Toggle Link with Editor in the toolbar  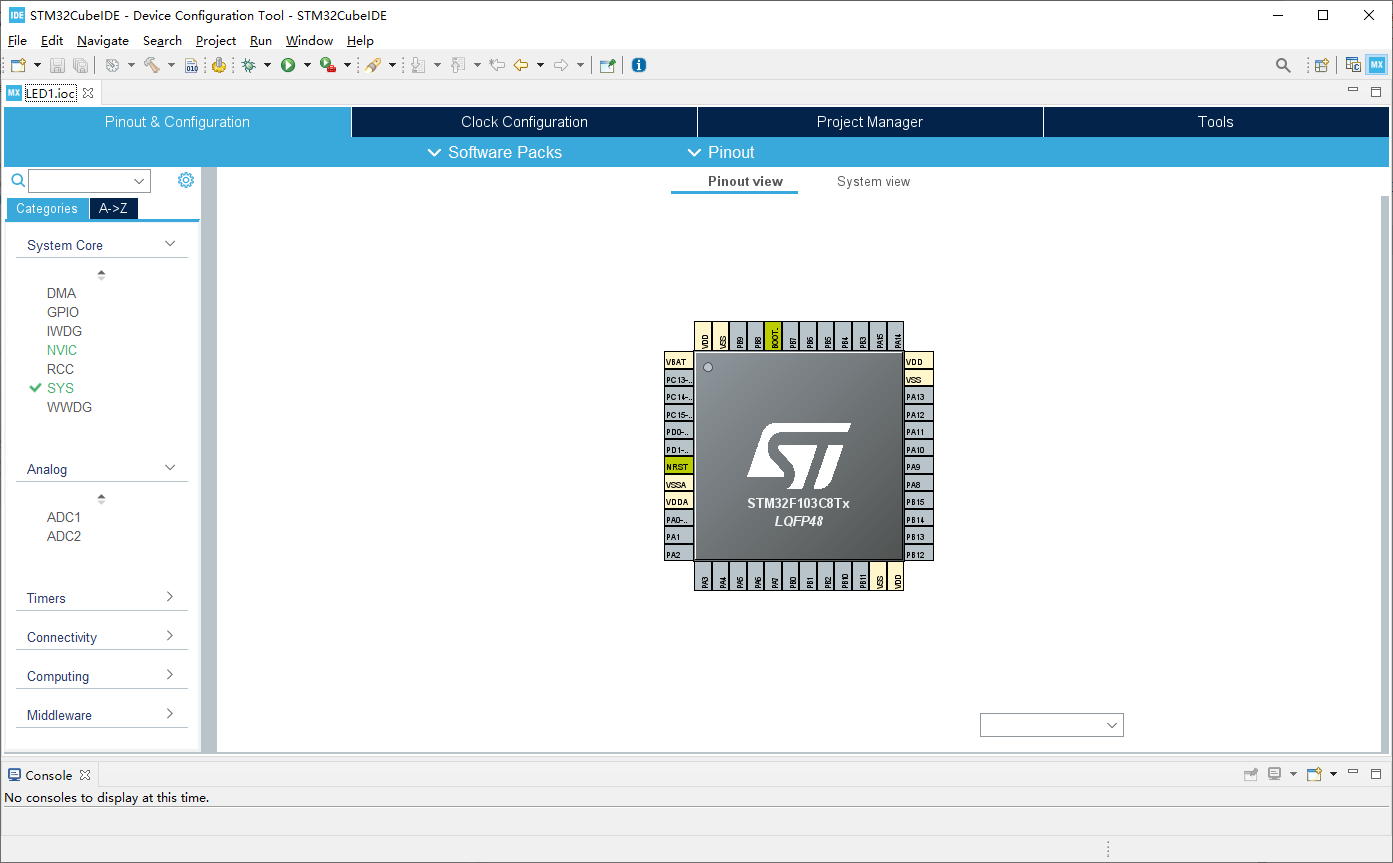(x=607, y=65)
